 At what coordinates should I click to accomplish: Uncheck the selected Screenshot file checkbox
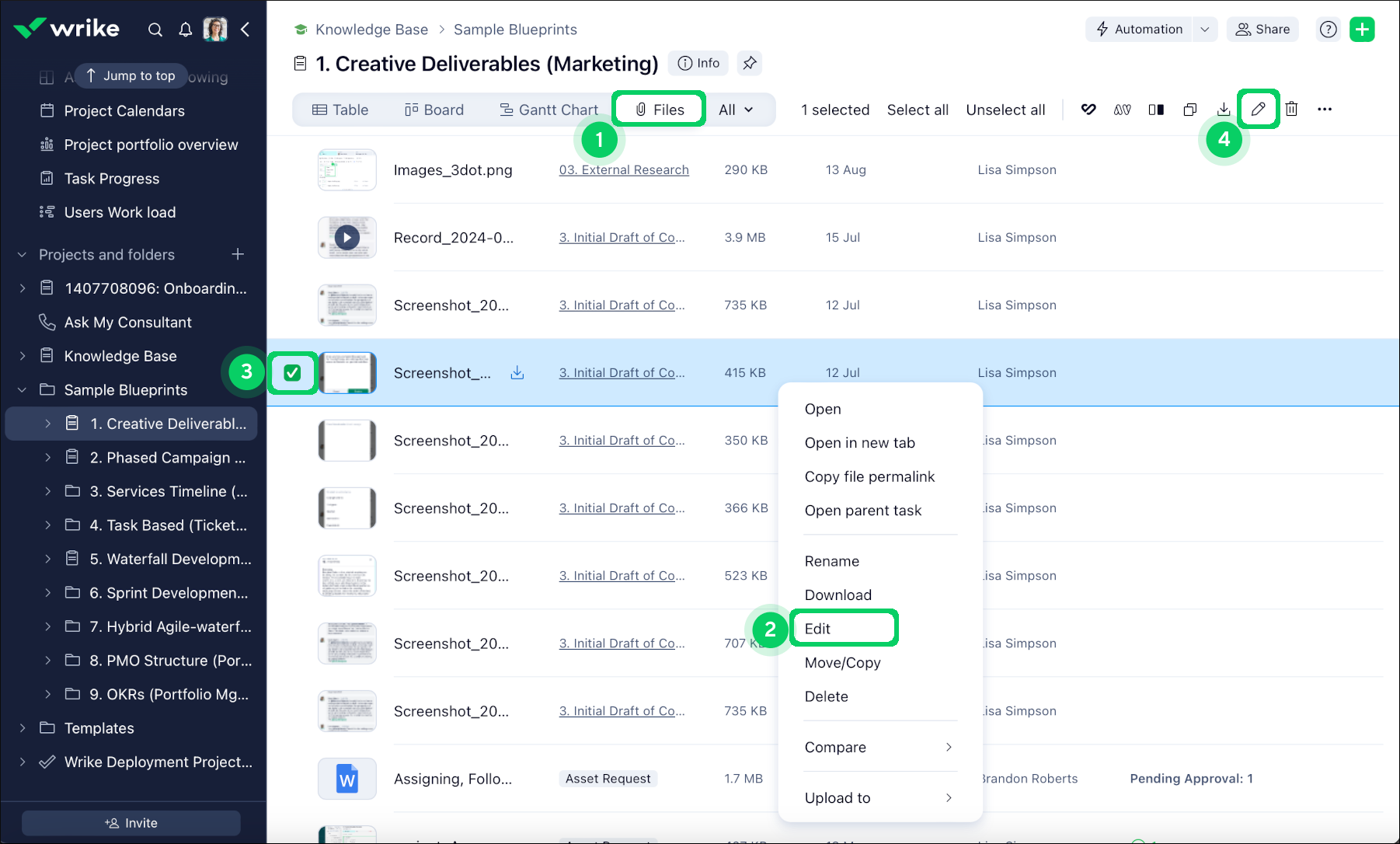pyautogui.click(x=292, y=373)
